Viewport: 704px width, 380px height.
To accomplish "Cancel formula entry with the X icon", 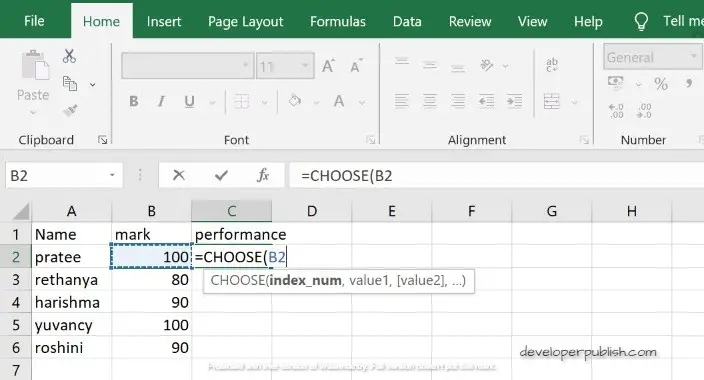I will [x=179, y=175].
